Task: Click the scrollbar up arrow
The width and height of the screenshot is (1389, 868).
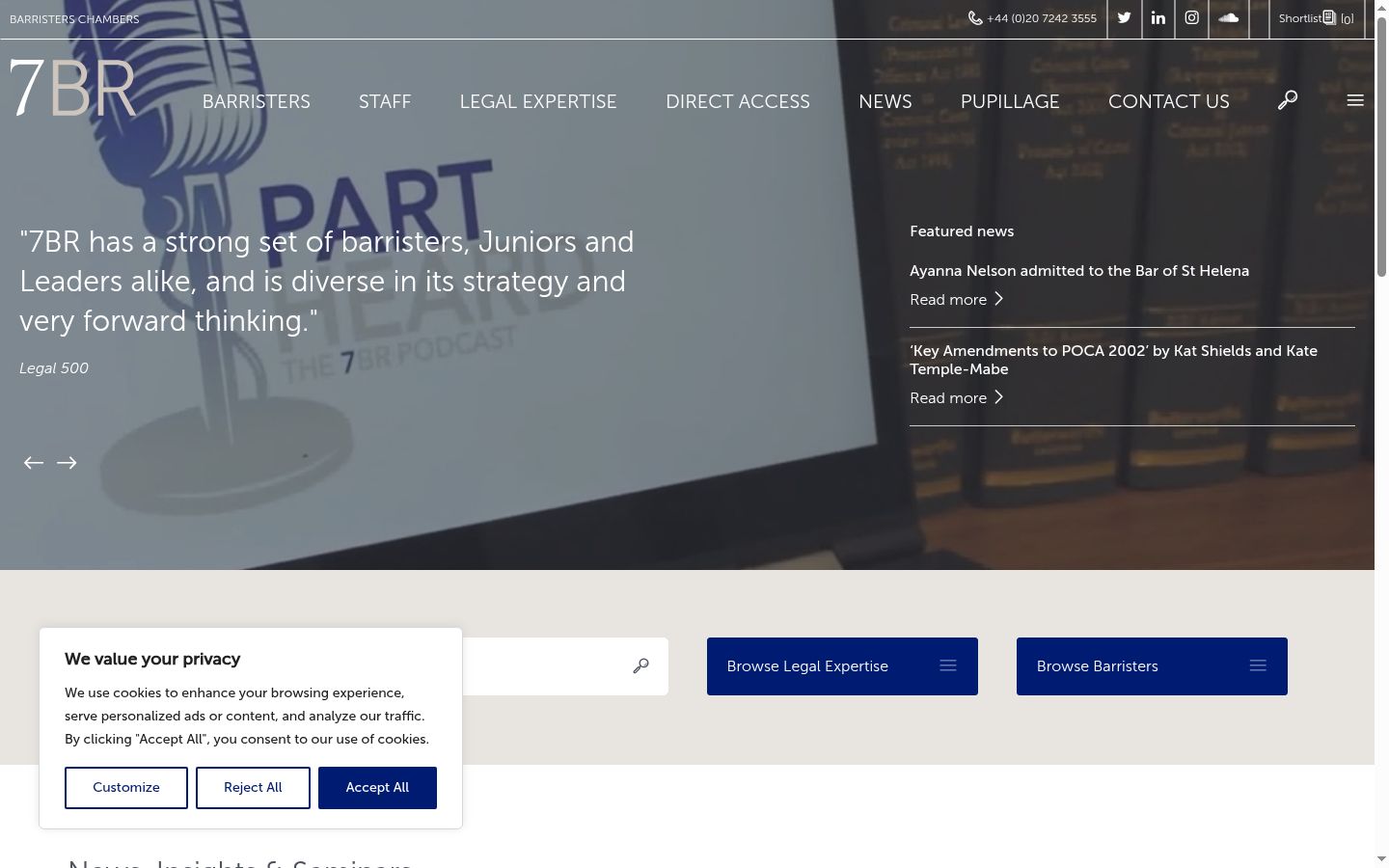Action: coord(1381,8)
